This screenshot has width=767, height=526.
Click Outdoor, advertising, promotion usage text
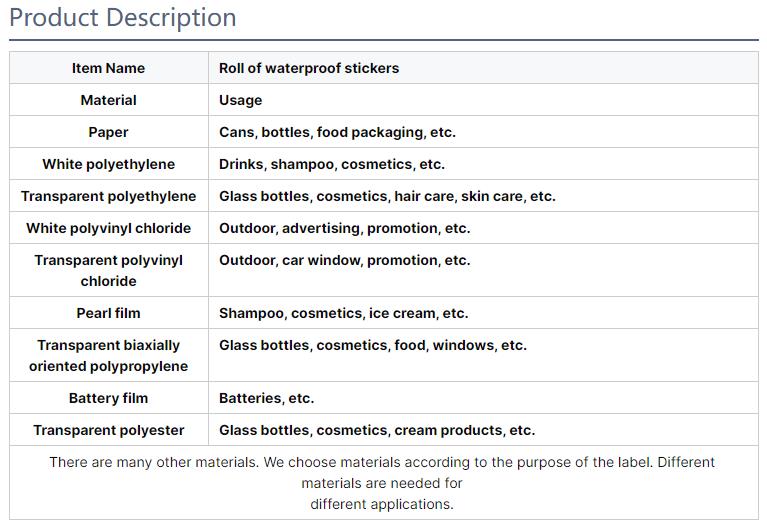(344, 228)
